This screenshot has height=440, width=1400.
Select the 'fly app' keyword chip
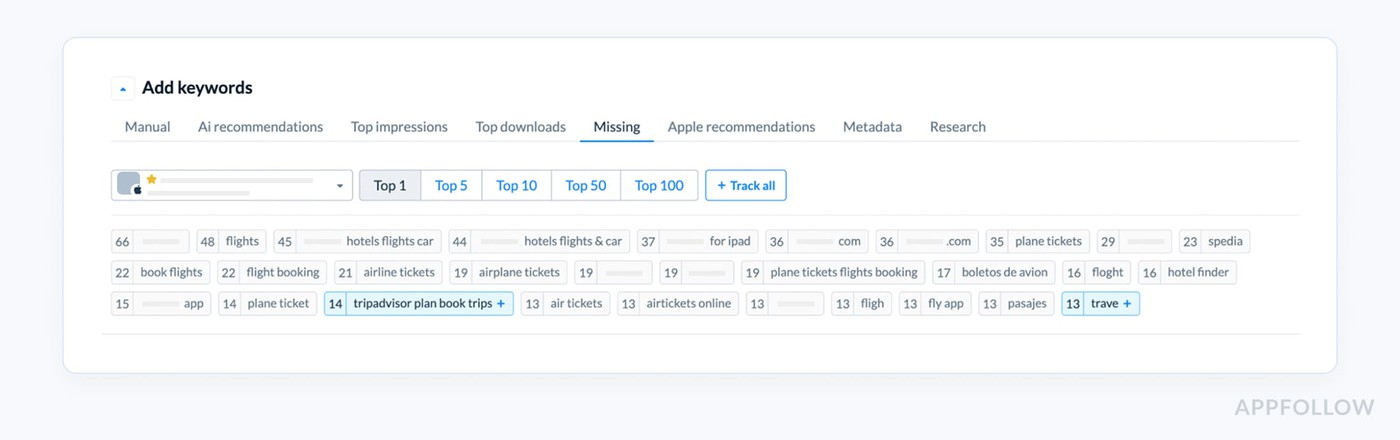(936, 303)
